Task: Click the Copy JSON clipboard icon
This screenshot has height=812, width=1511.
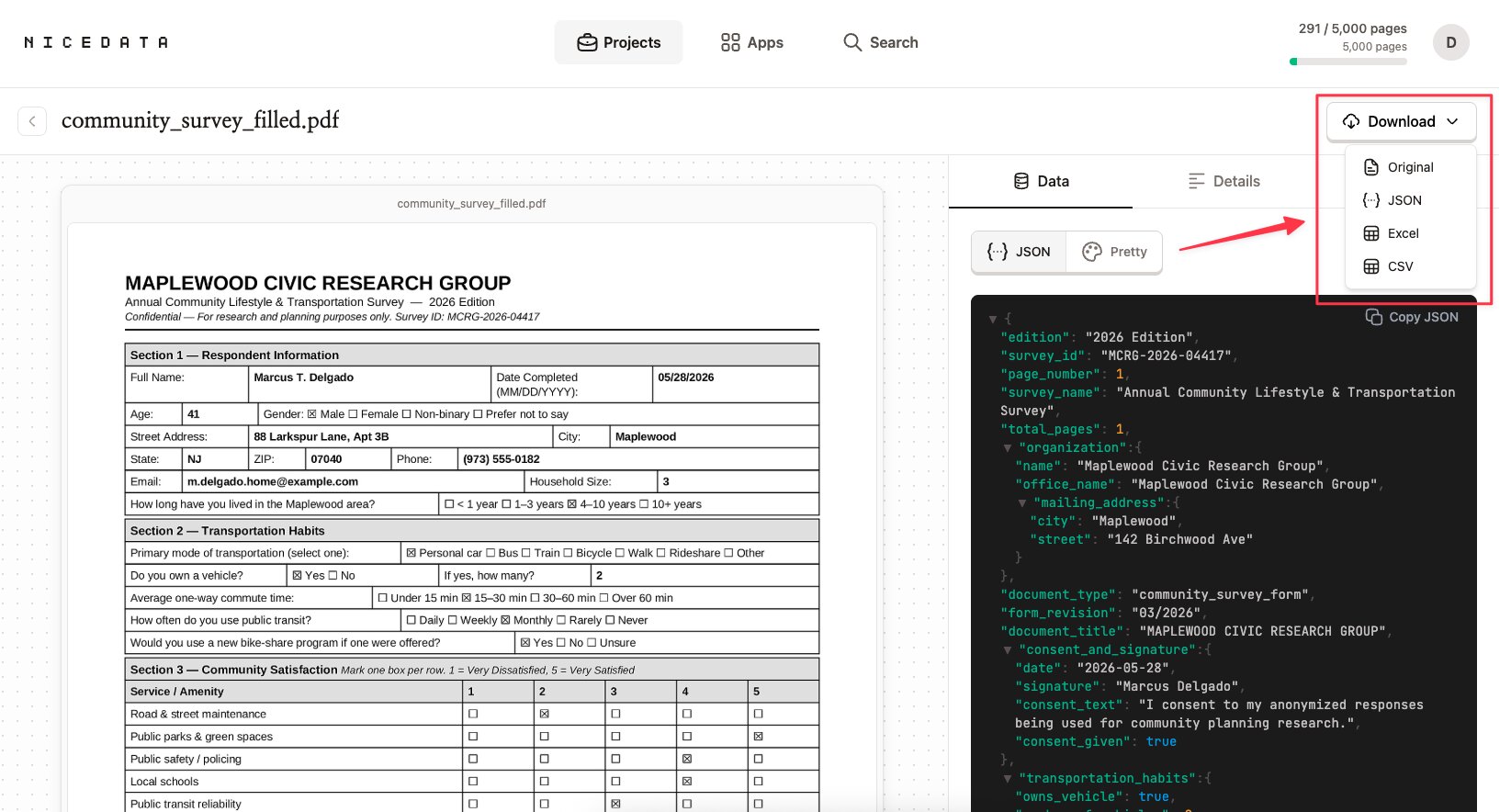Action: (1374, 317)
